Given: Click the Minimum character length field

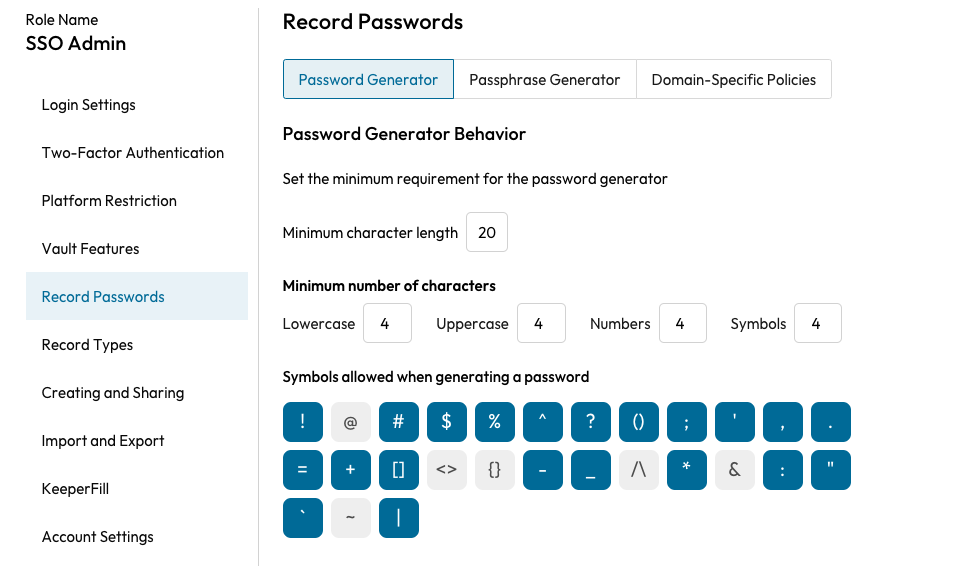Looking at the screenshot, I should pyautogui.click(x=487, y=233).
